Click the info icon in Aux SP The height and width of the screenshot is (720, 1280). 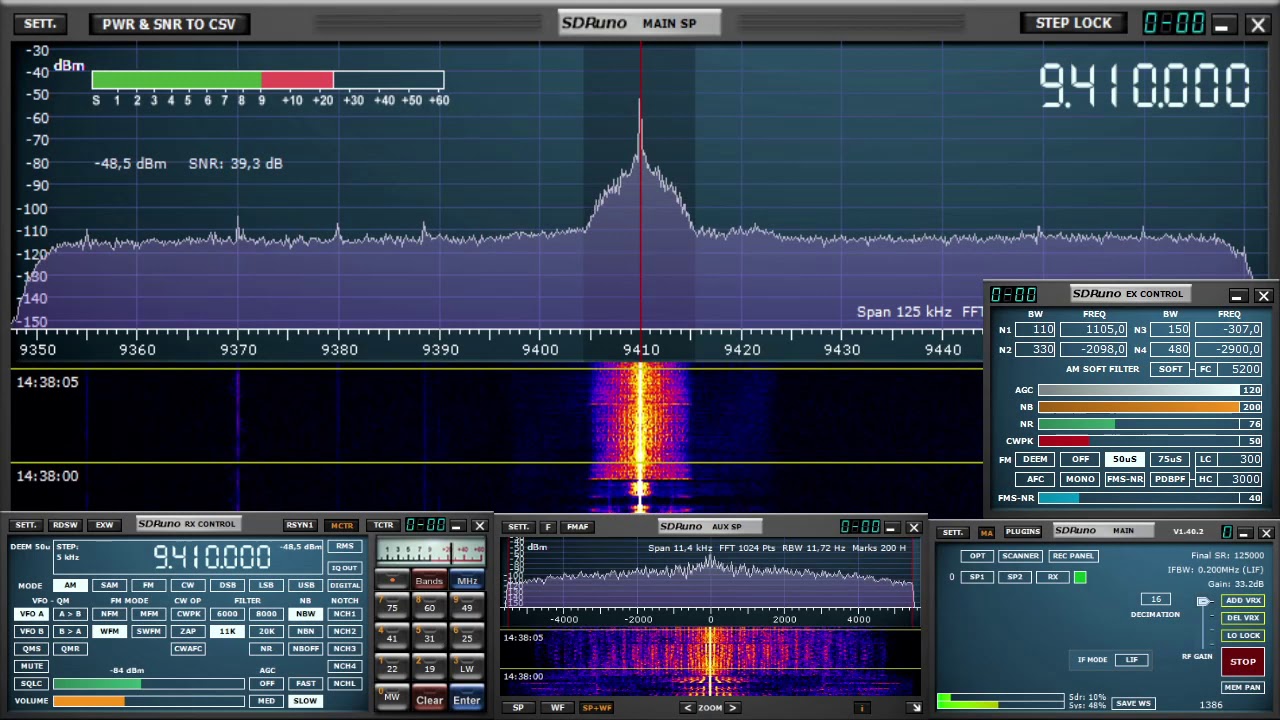pos(862,708)
